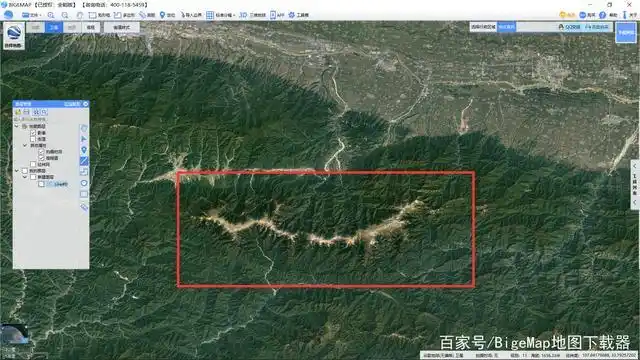Select the blue highlighted satellite map tab
Image resolution: width=640 pixels, height=360 pixels.
click(54, 27)
